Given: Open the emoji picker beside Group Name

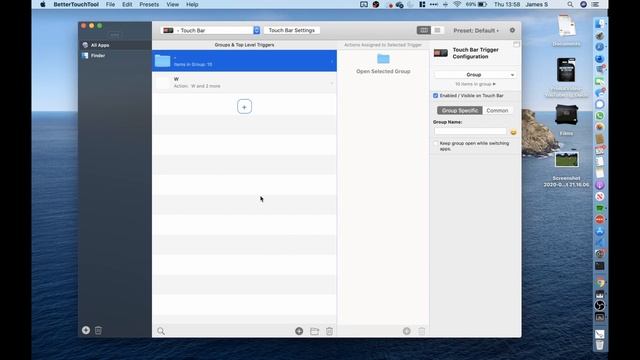Looking at the screenshot, I should (513, 132).
